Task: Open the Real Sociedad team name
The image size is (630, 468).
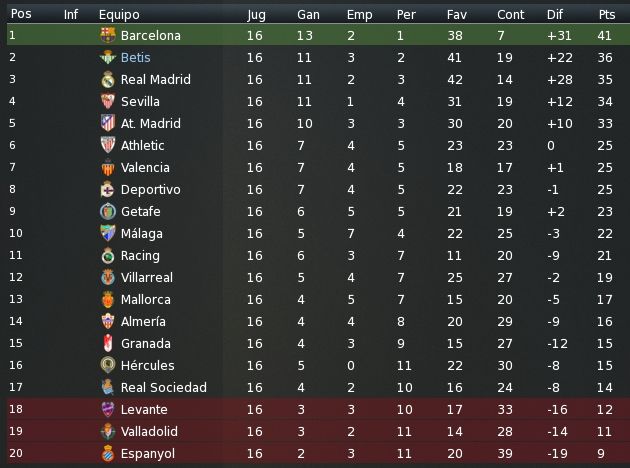Action: tap(164, 387)
